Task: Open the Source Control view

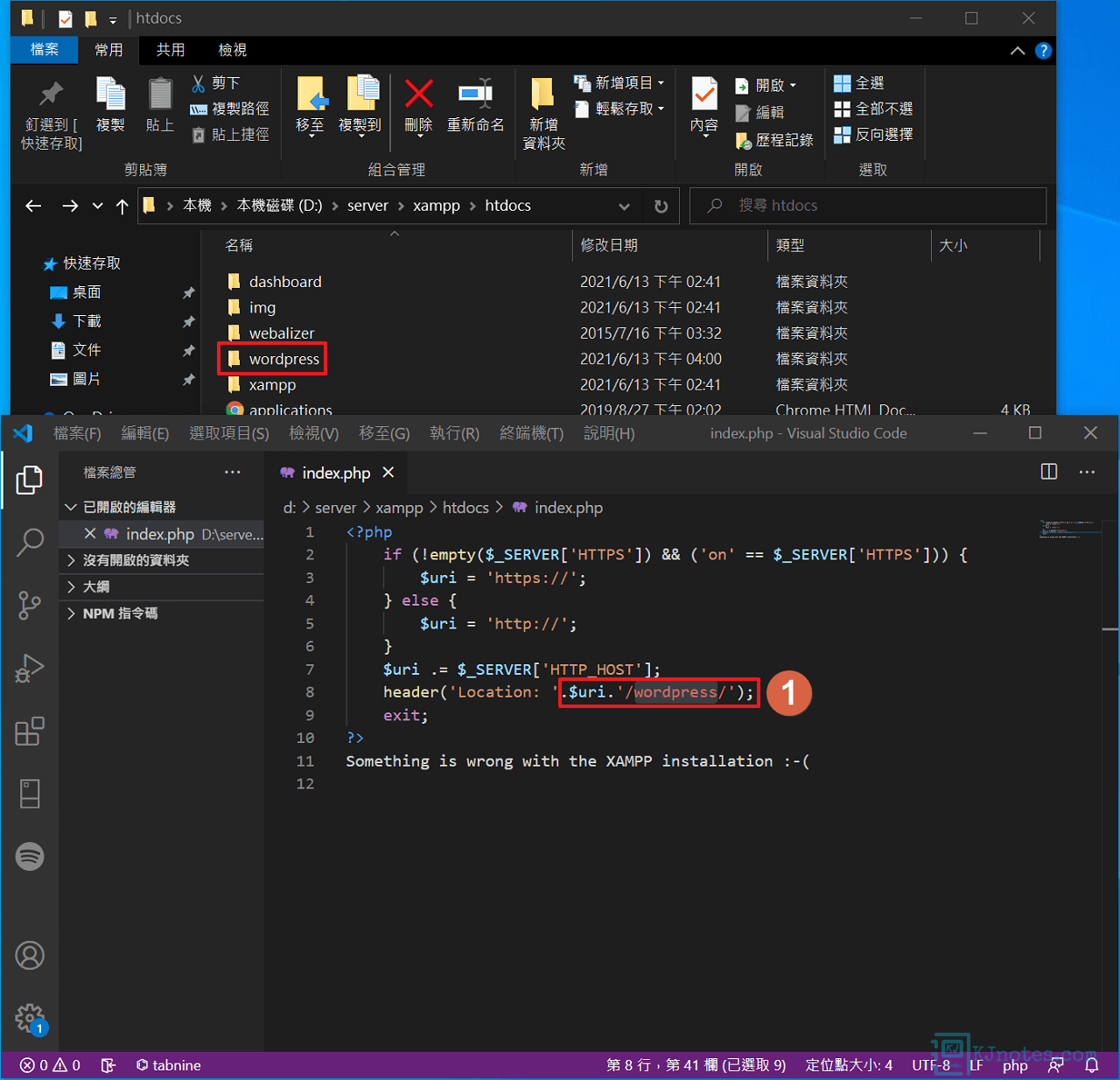Action: click(x=30, y=606)
